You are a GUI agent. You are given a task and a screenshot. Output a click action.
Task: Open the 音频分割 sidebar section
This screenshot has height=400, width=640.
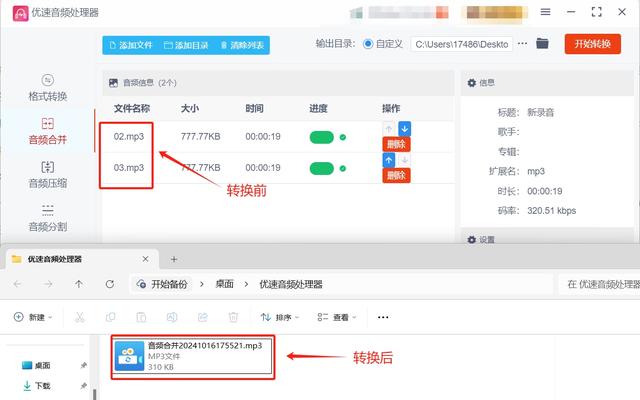tap(48, 218)
